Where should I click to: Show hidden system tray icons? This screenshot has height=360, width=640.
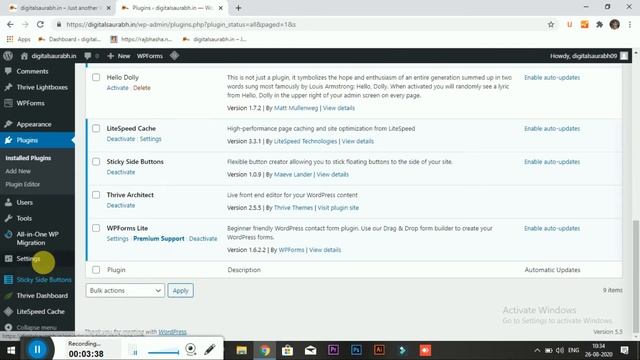pyautogui.click(x=537, y=350)
